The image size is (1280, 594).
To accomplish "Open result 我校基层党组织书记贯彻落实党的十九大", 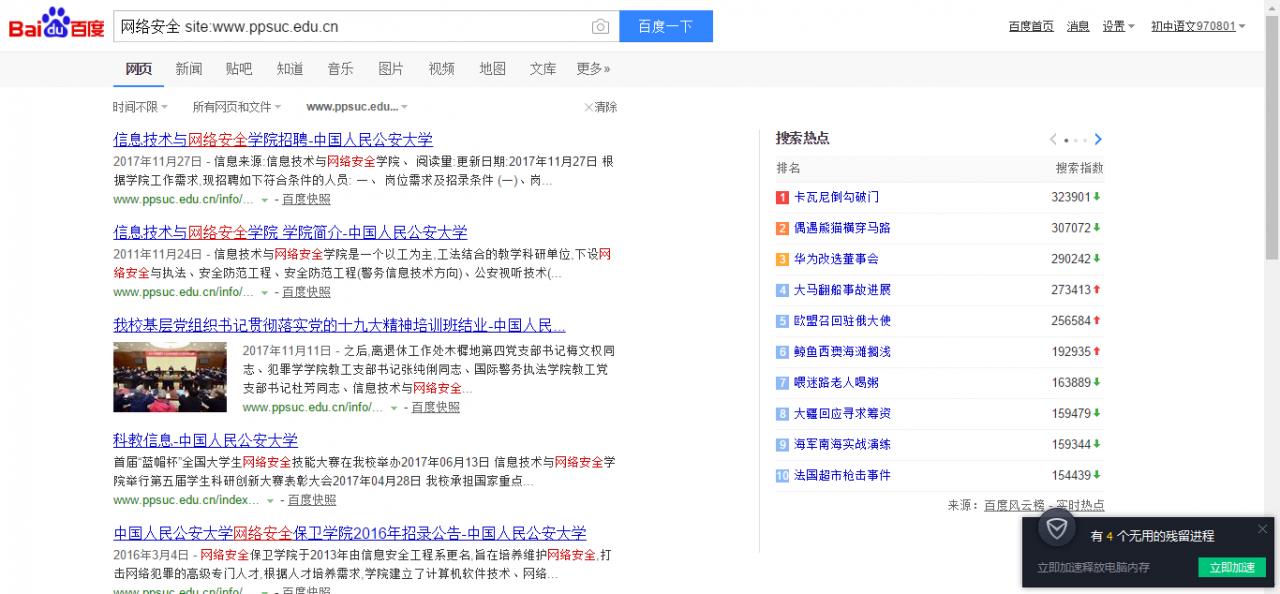I will coord(340,326).
